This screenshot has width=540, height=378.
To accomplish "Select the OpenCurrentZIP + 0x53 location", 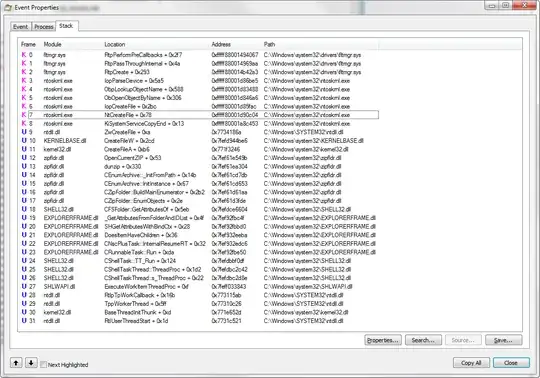I will coord(133,158).
